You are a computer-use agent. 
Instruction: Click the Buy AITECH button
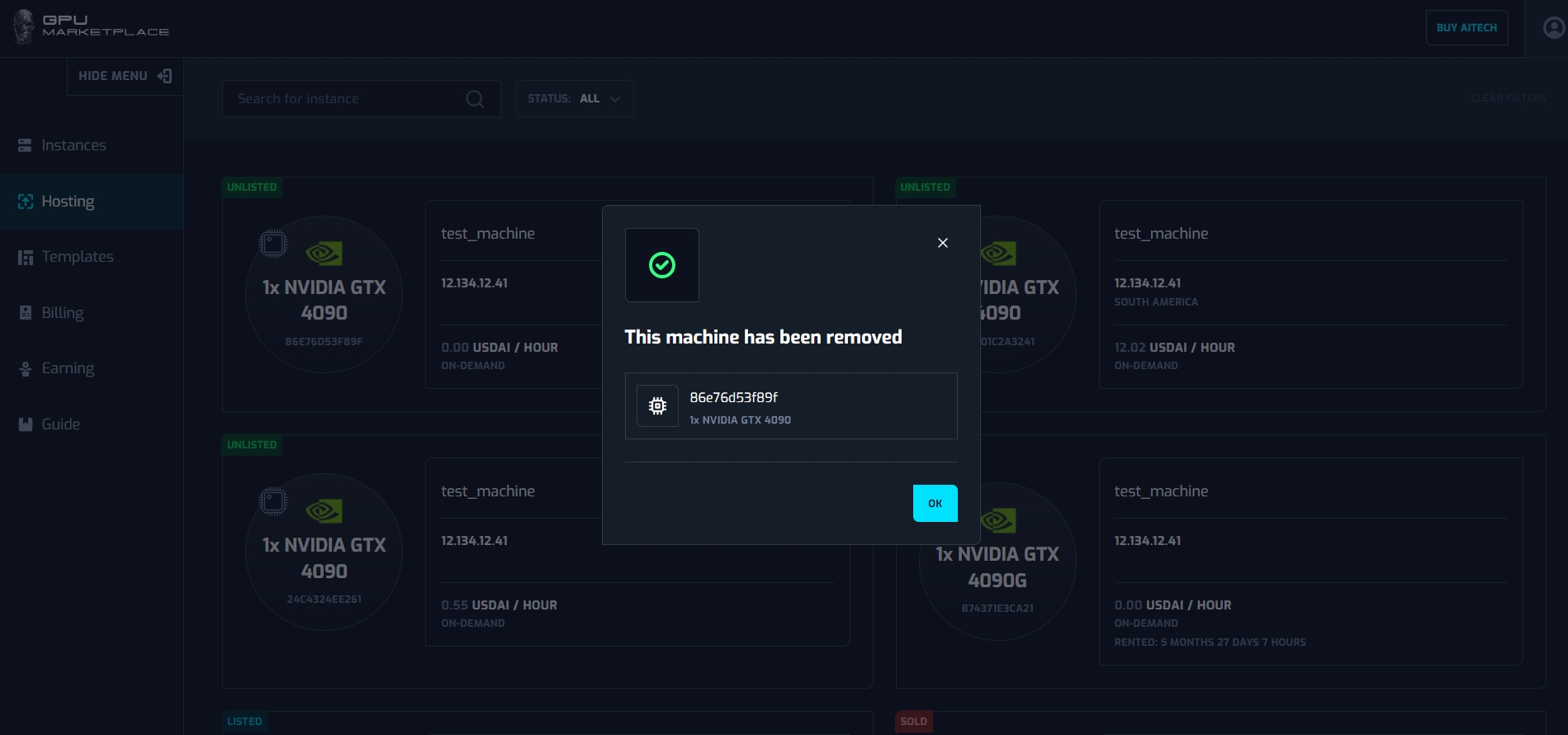[x=1466, y=27]
